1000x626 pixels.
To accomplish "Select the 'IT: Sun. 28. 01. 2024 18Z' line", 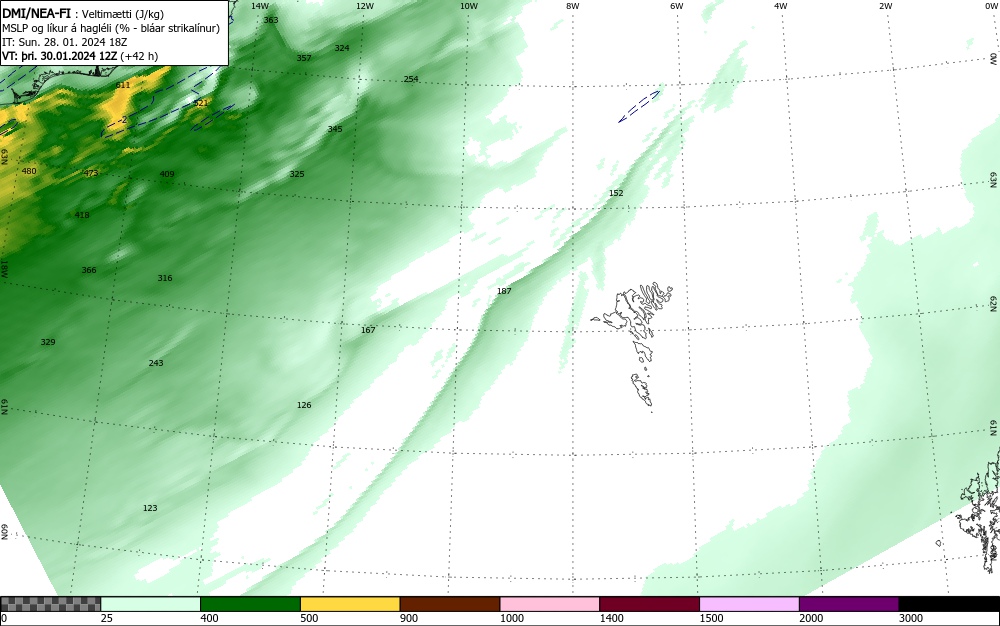I will coord(64,42).
